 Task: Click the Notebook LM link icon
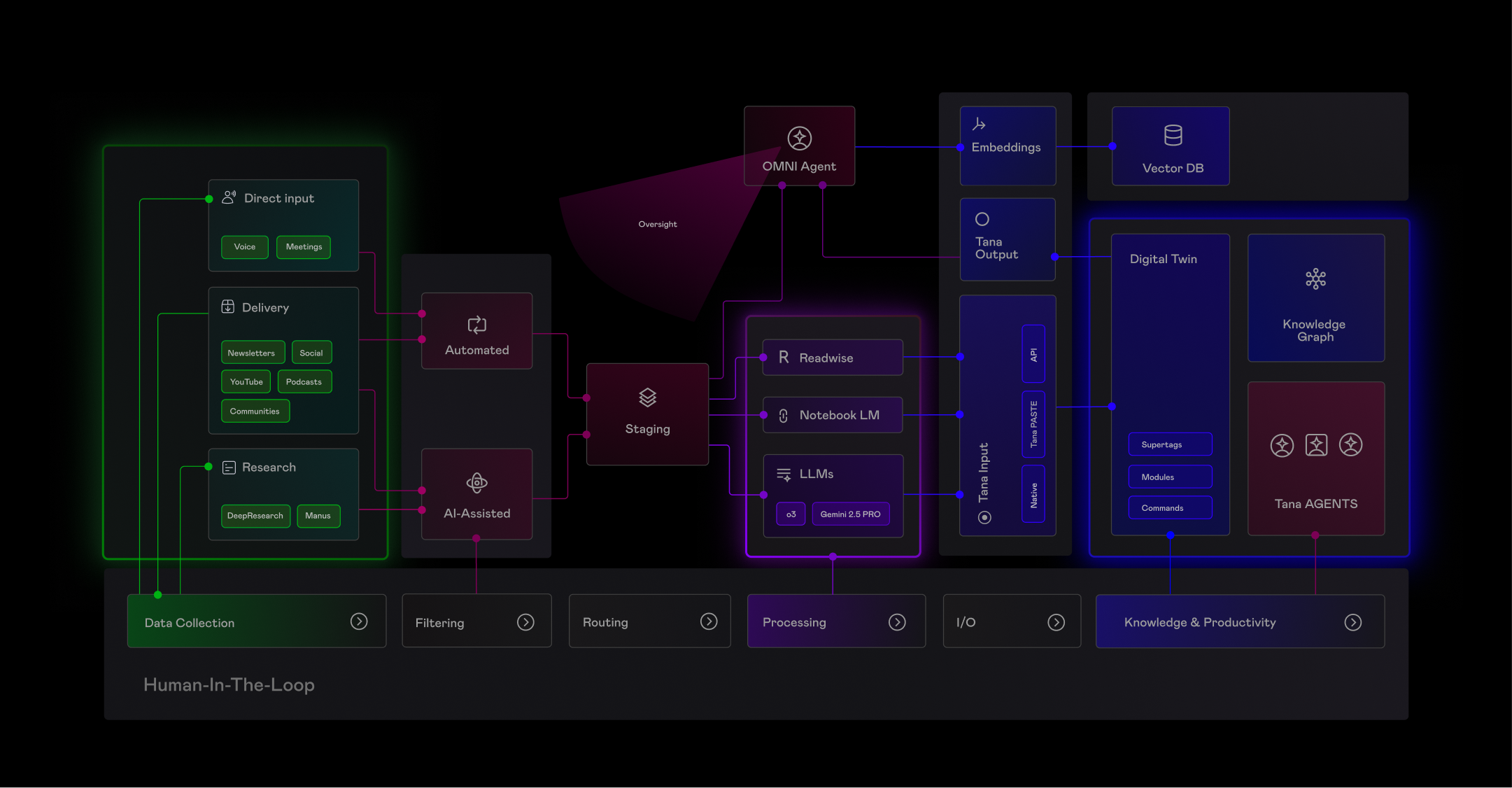784,415
